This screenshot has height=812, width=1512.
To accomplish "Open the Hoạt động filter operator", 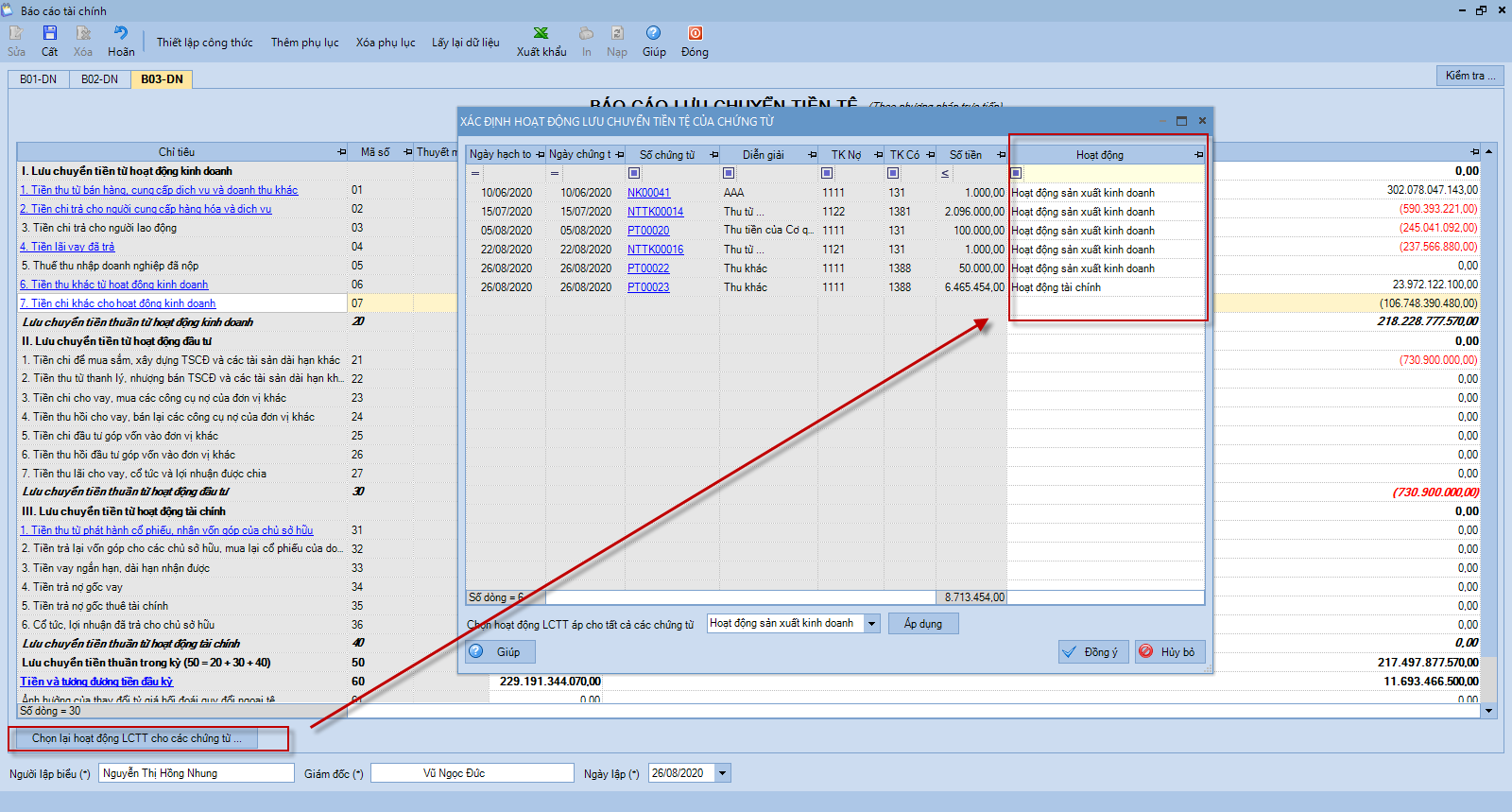I will click(1016, 173).
